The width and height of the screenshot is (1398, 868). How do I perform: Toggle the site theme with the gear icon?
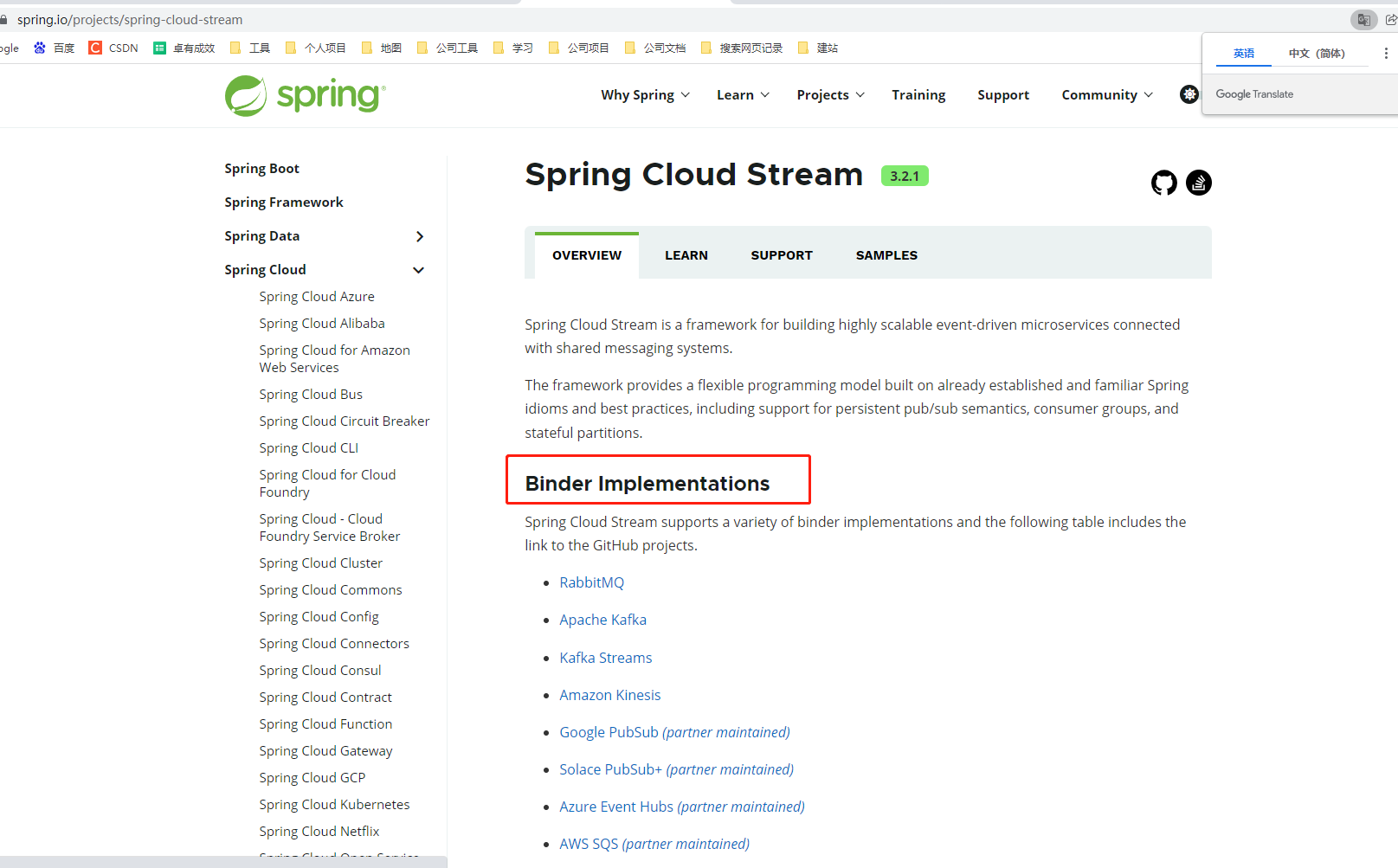(x=1189, y=94)
